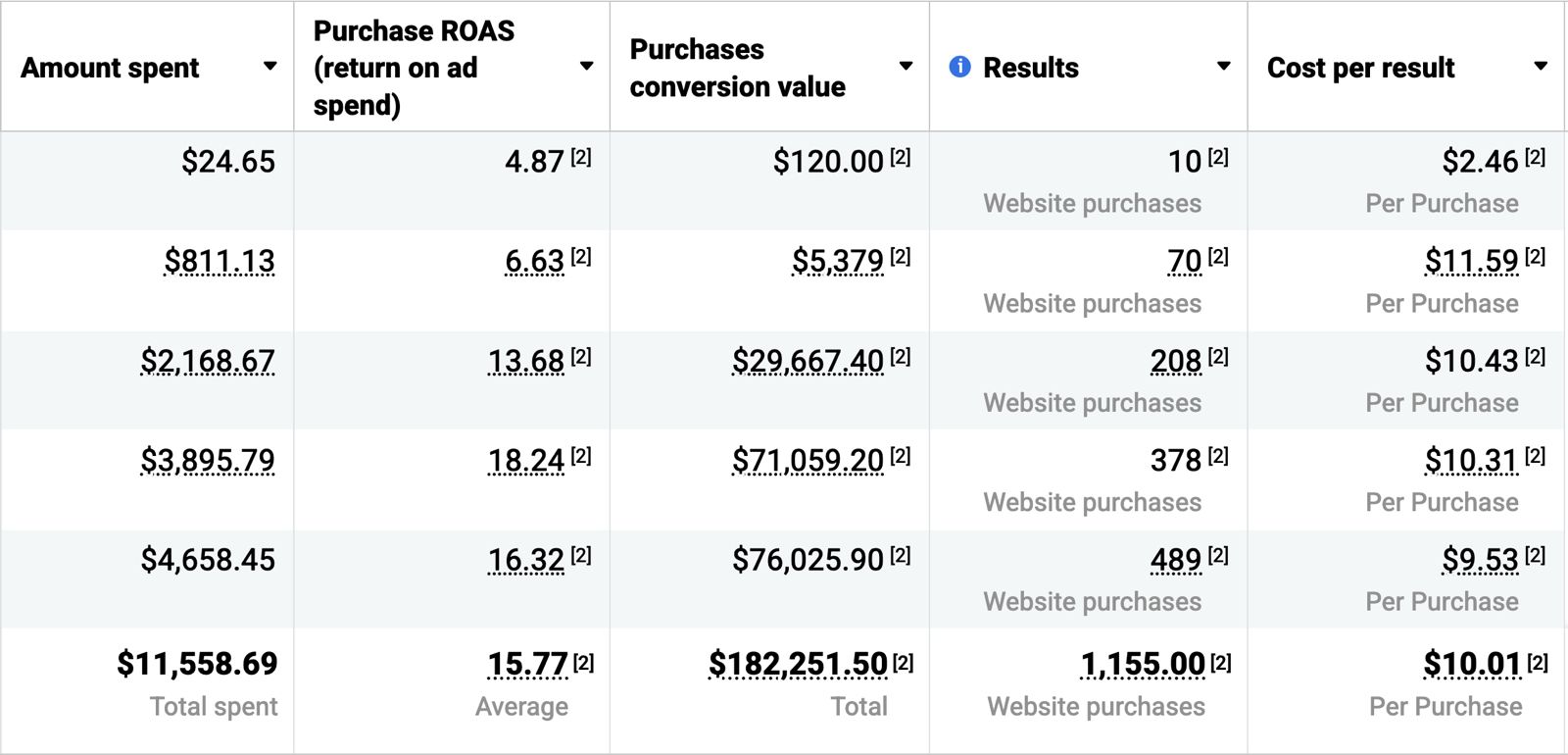Click the Cost per result header label
This screenshot has height=755, width=1568.
pos(1360,68)
